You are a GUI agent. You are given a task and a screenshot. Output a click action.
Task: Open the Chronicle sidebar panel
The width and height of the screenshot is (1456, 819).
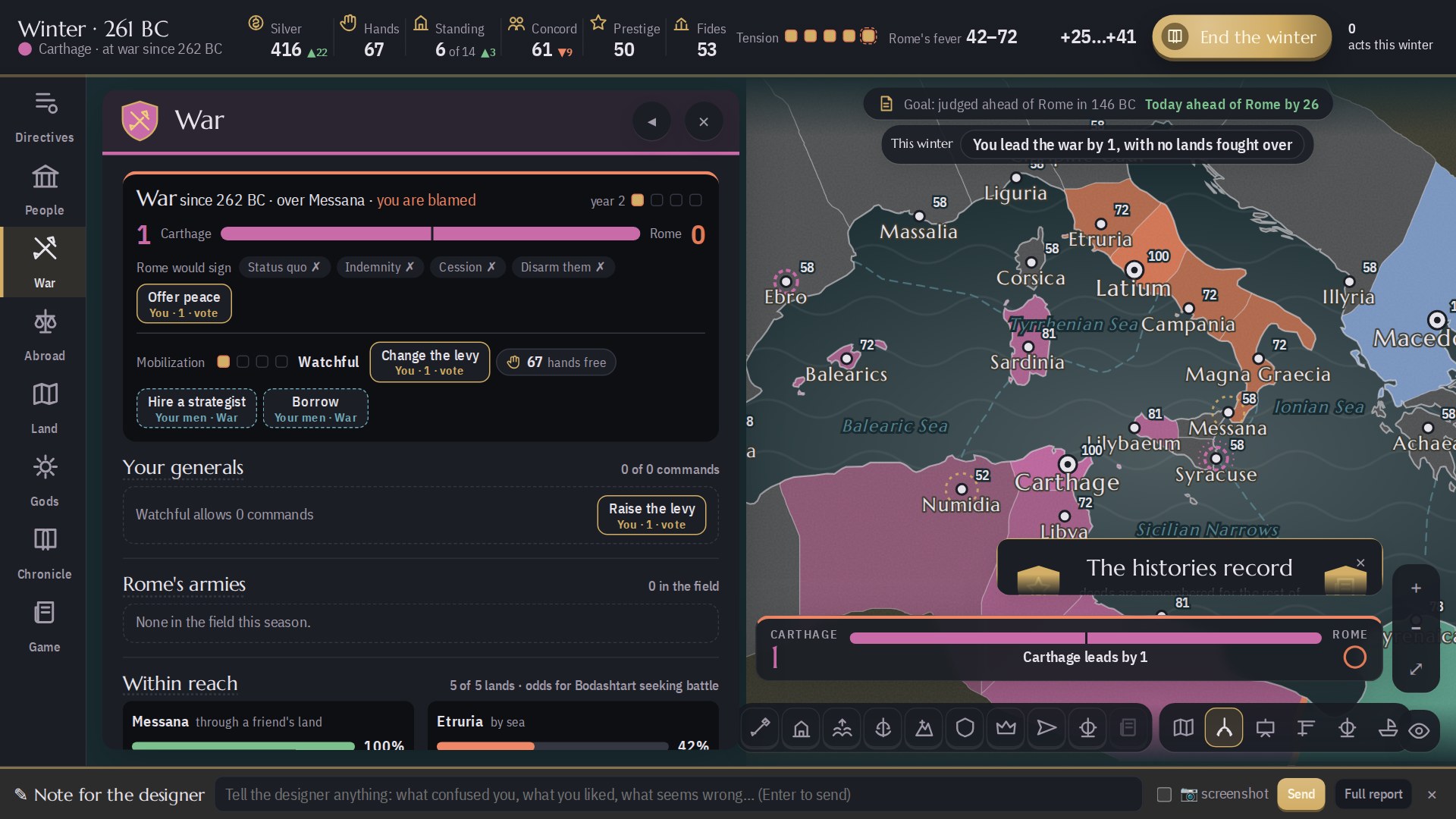(44, 554)
